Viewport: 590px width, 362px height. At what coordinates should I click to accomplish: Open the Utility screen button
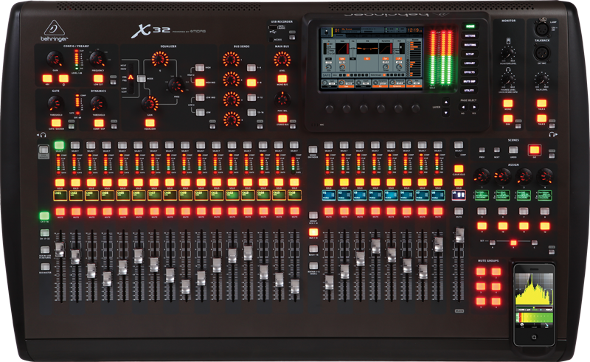tap(470, 90)
